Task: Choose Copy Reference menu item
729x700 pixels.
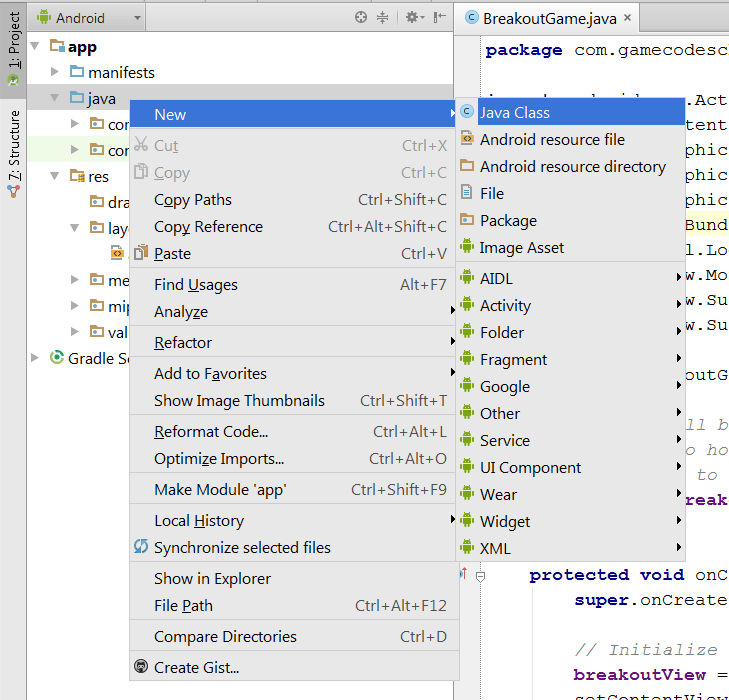Action: coord(293,227)
